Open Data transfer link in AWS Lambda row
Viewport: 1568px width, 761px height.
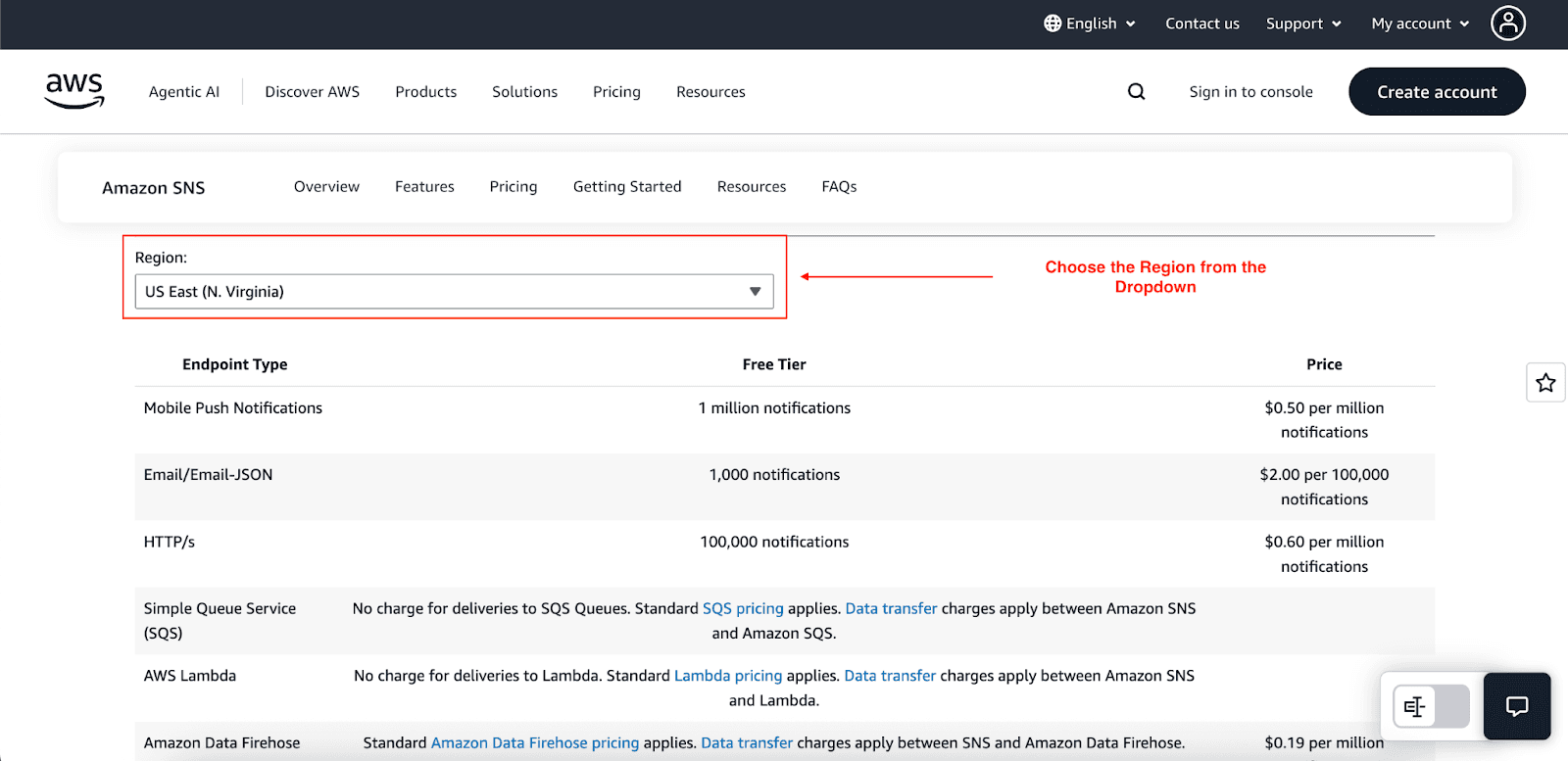coord(890,676)
